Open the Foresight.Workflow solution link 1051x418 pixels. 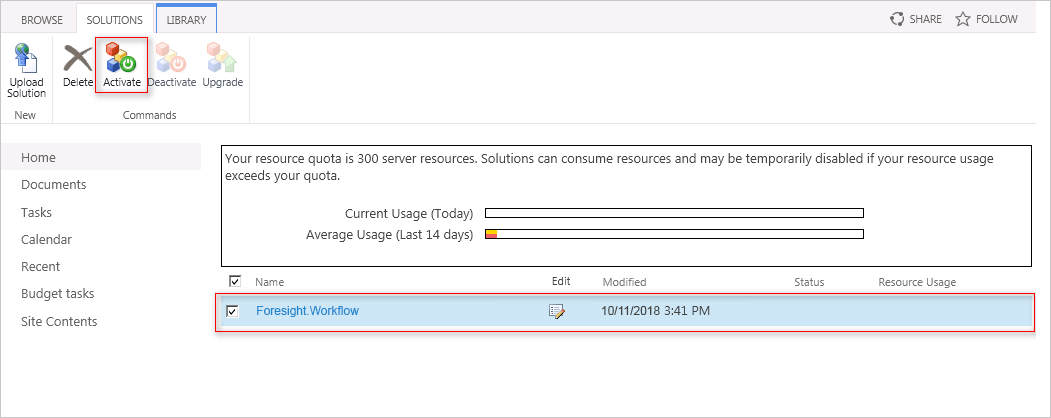(307, 311)
